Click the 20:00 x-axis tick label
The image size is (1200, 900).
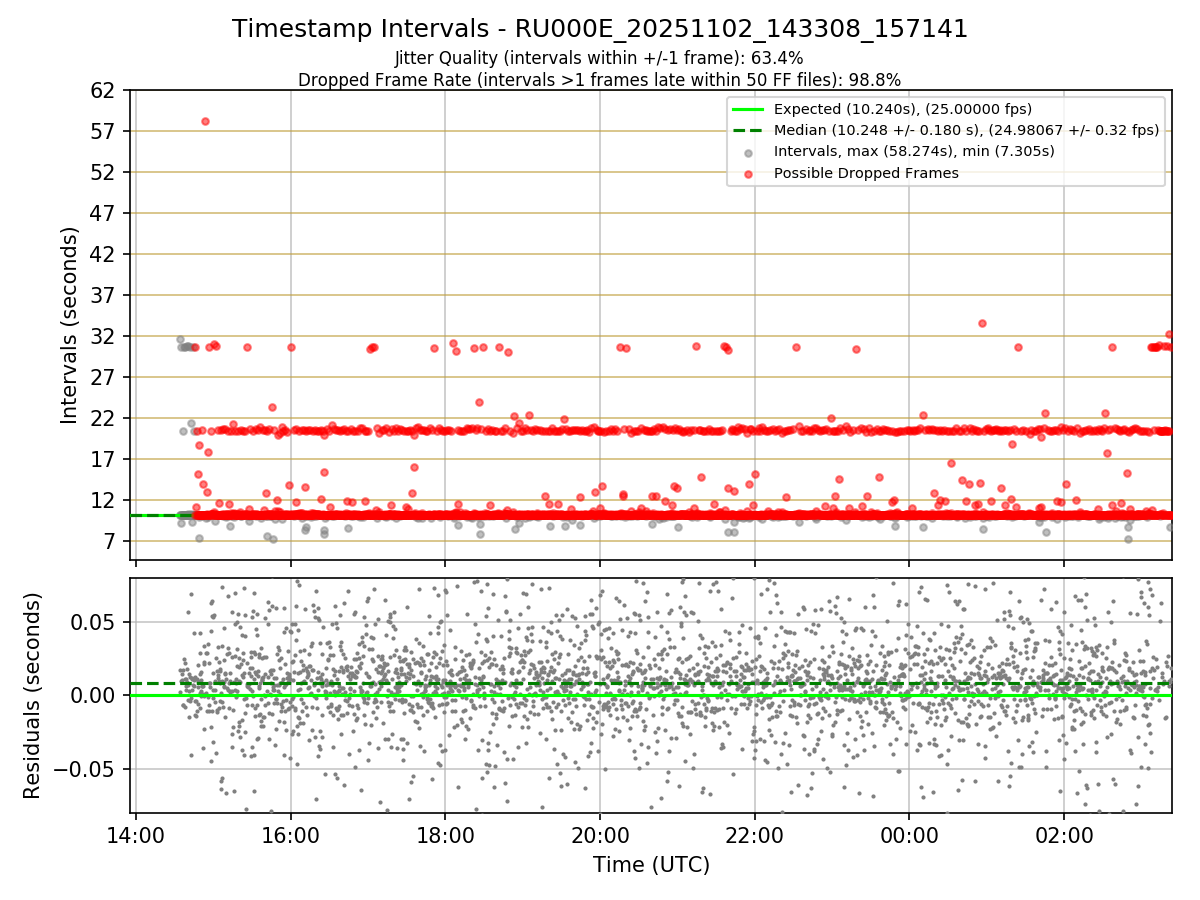(599, 833)
